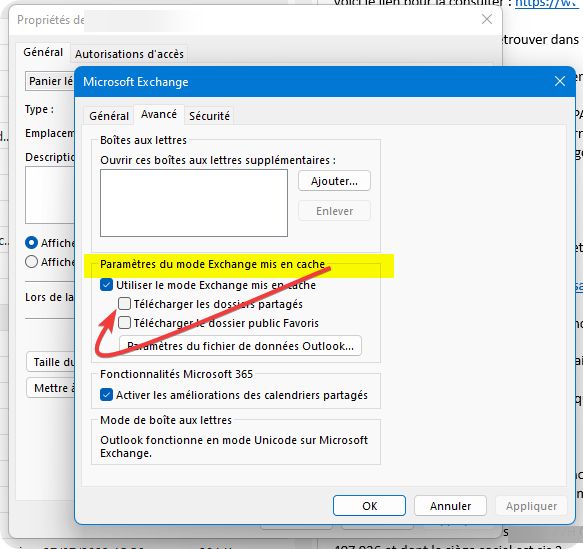This screenshot has height=549, width=583.
Task: Click the OK button
Action: pyautogui.click(x=369, y=506)
